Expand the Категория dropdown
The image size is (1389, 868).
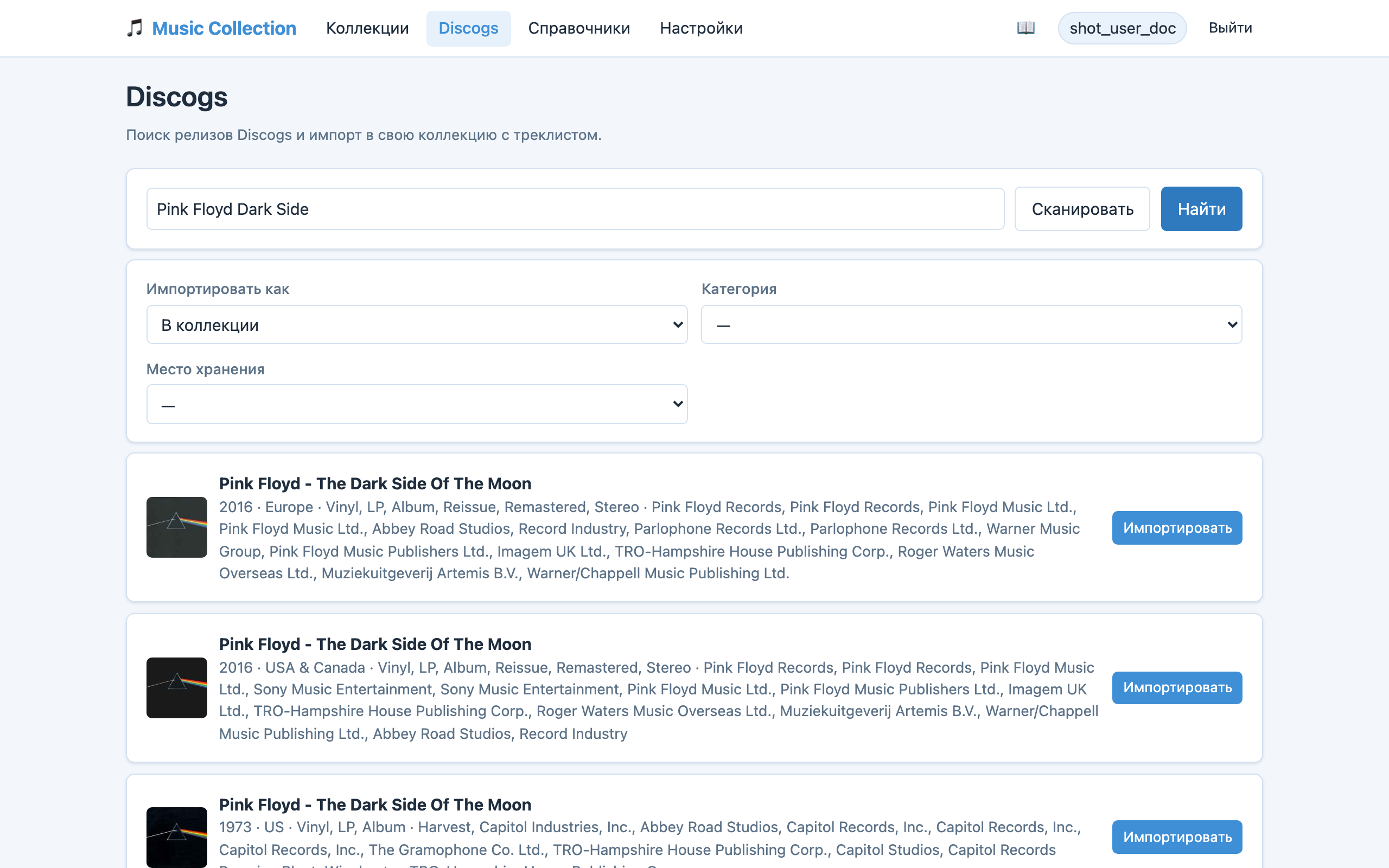click(972, 325)
